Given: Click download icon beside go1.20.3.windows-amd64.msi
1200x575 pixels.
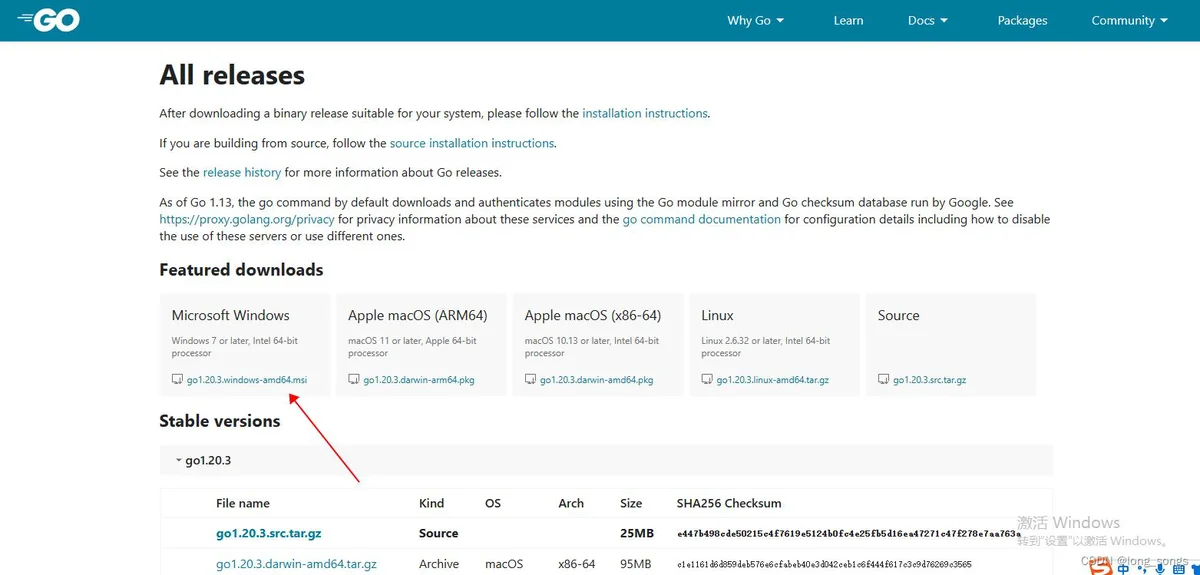Looking at the screenshot, I should (177, 380).
